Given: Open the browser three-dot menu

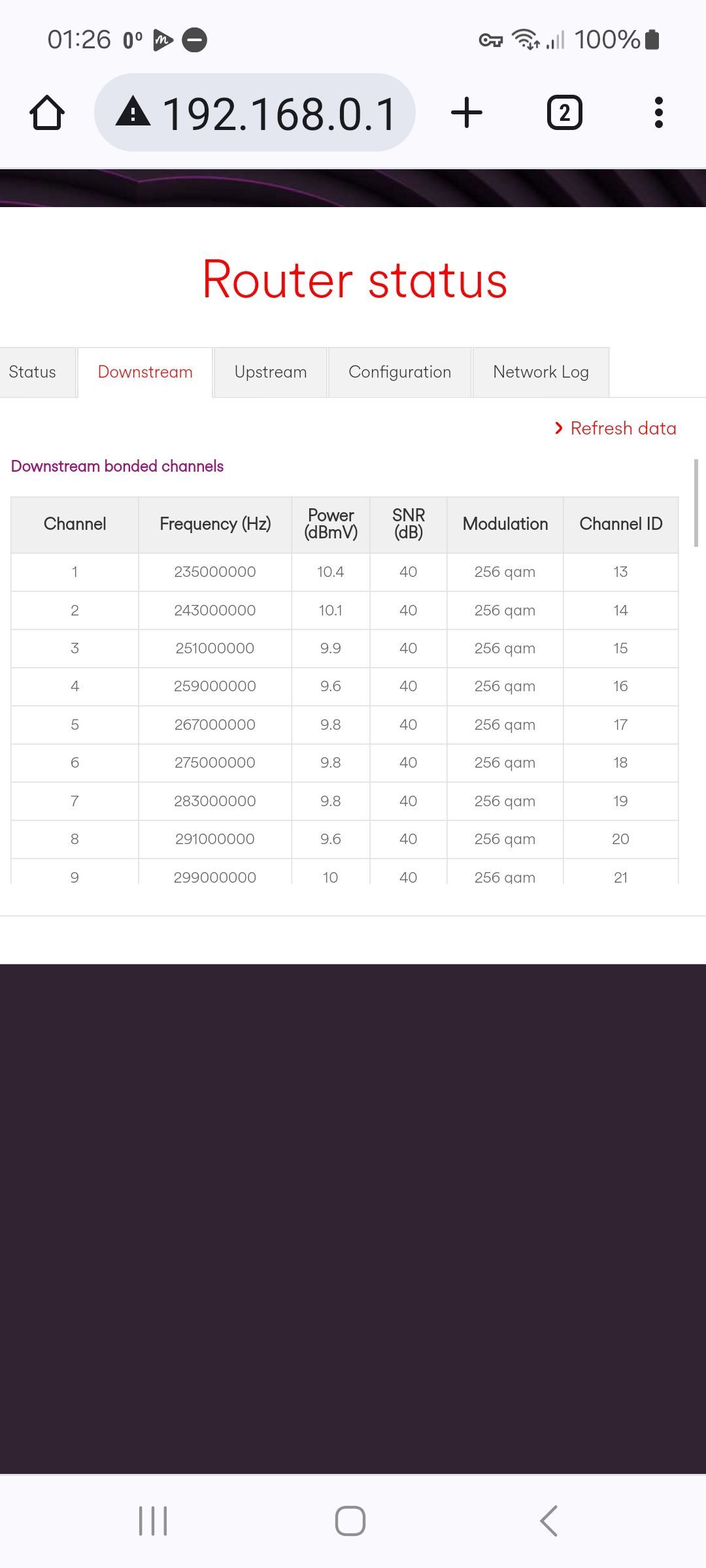Looking at the screenshot, I should pos(659,112).
